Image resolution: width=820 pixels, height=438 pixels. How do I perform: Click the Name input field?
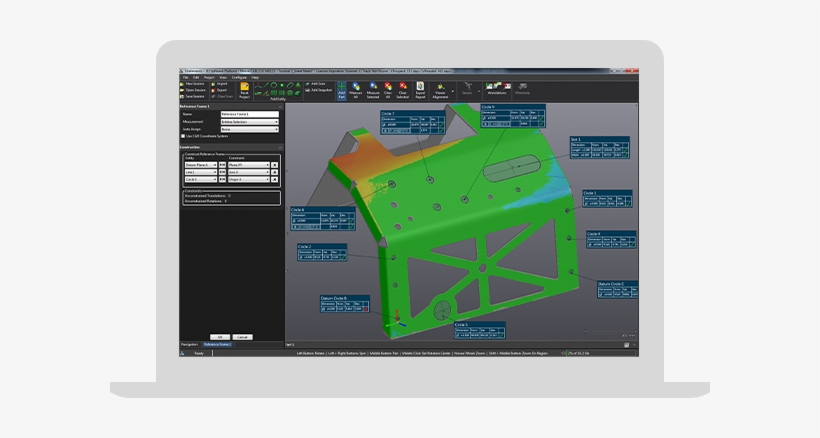(250, 114)
